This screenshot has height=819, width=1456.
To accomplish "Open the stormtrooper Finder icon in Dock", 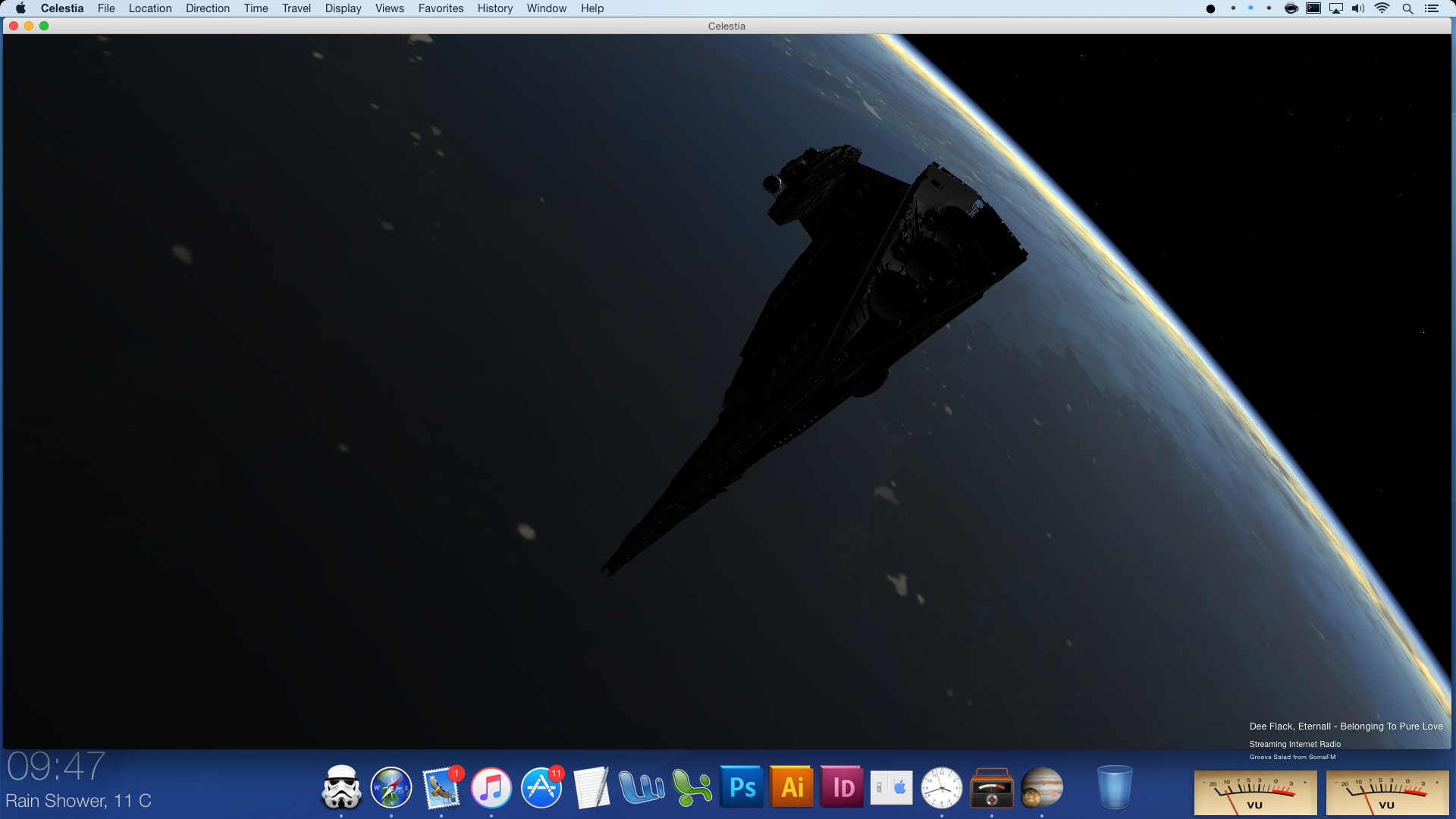I will point(341,787).
